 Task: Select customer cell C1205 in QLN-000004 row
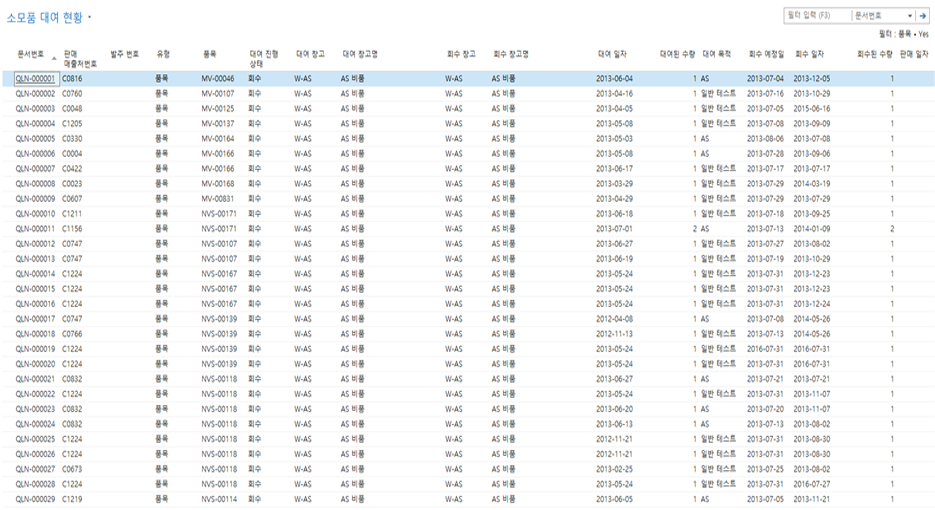(x=72, y=124)
